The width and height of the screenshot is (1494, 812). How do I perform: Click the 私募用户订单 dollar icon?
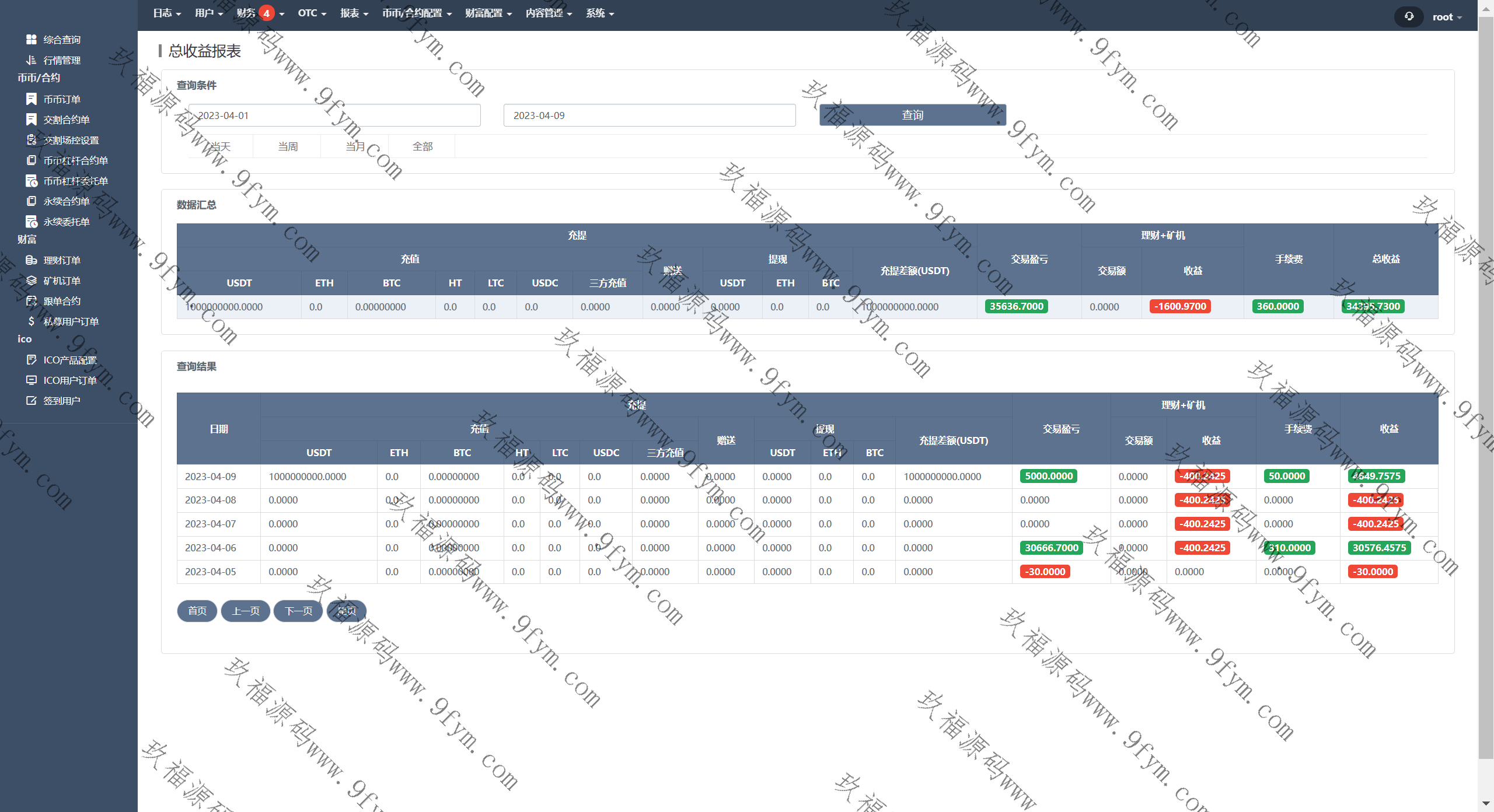pos(32,321)
